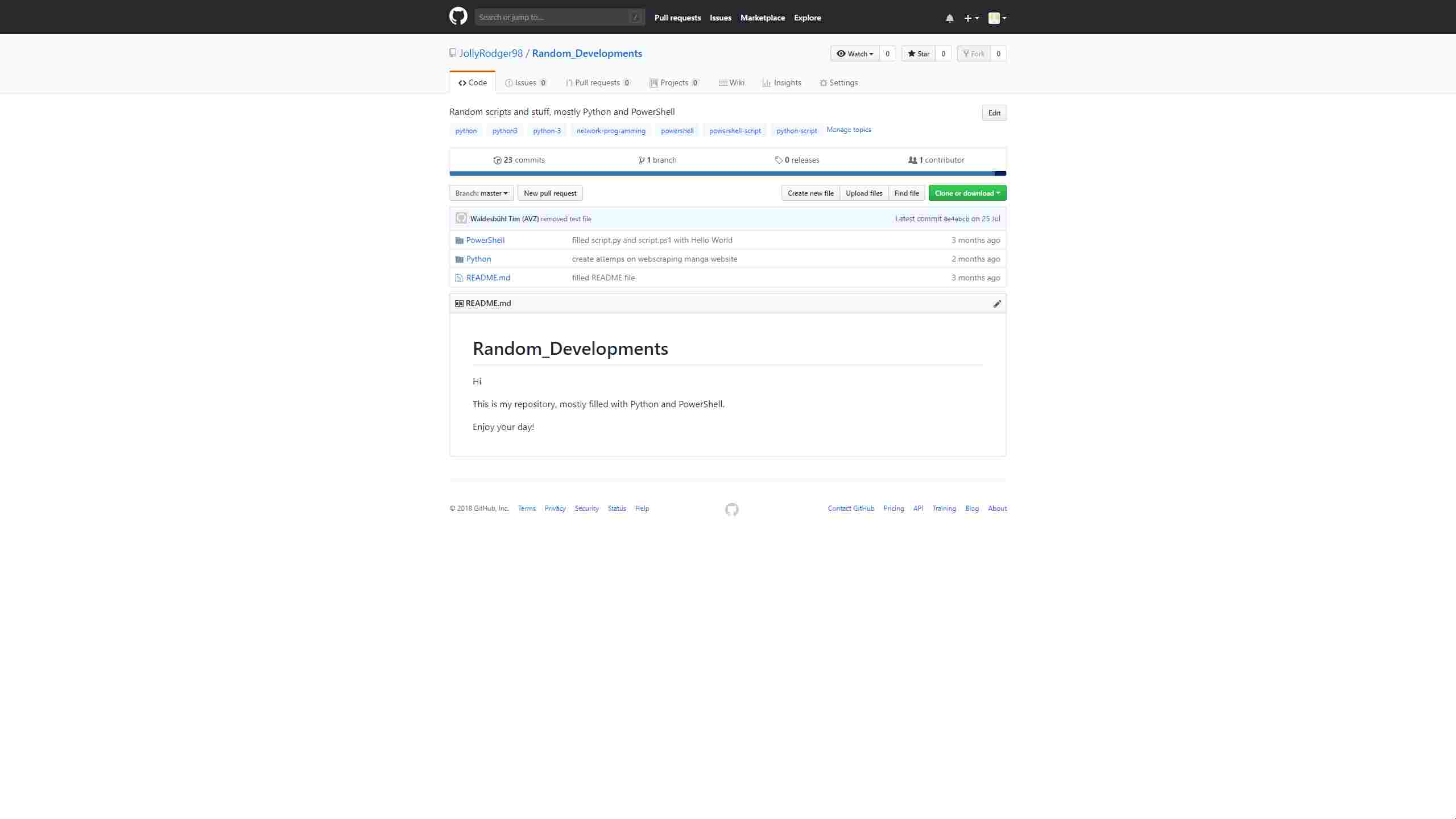Image resolution: width=1456 pixels, height=819 pixels.
Task: Open the Pricing footer link
Action: pos(894,508)
